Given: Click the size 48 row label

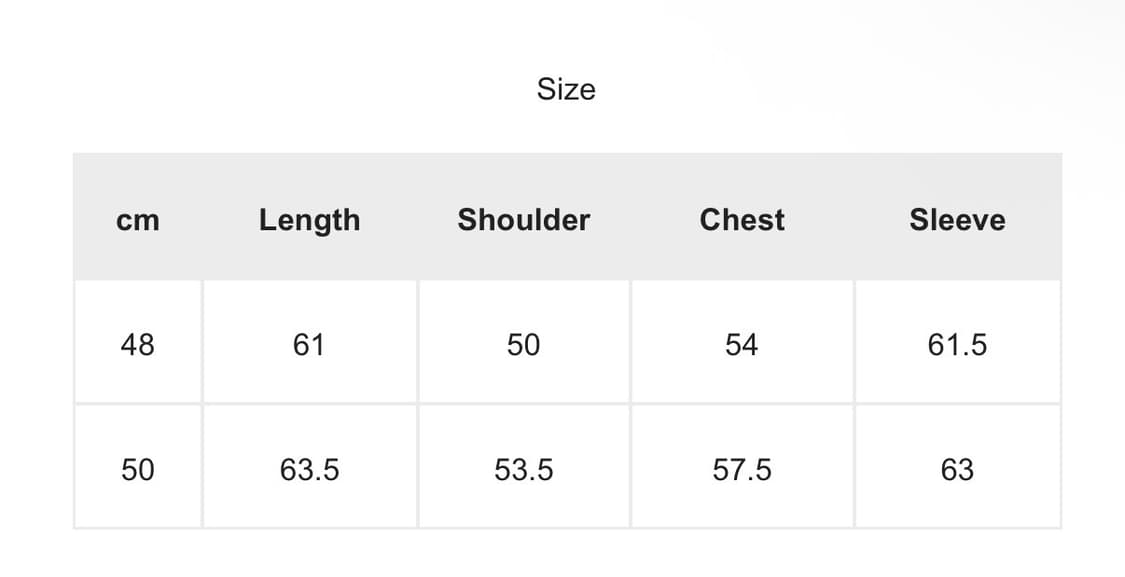Looking at the screenshot, I should [138, 345].
